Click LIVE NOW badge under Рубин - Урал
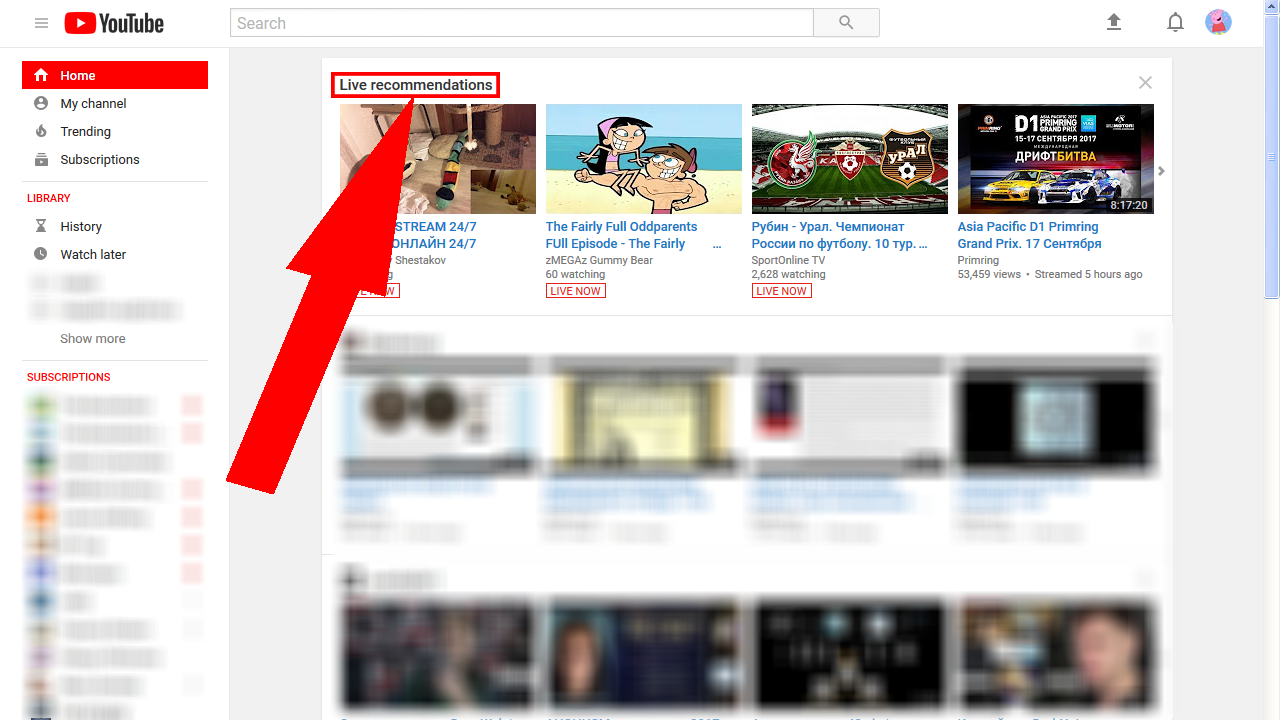Viewport: 1280px width, 720px height. click(782, 291)
